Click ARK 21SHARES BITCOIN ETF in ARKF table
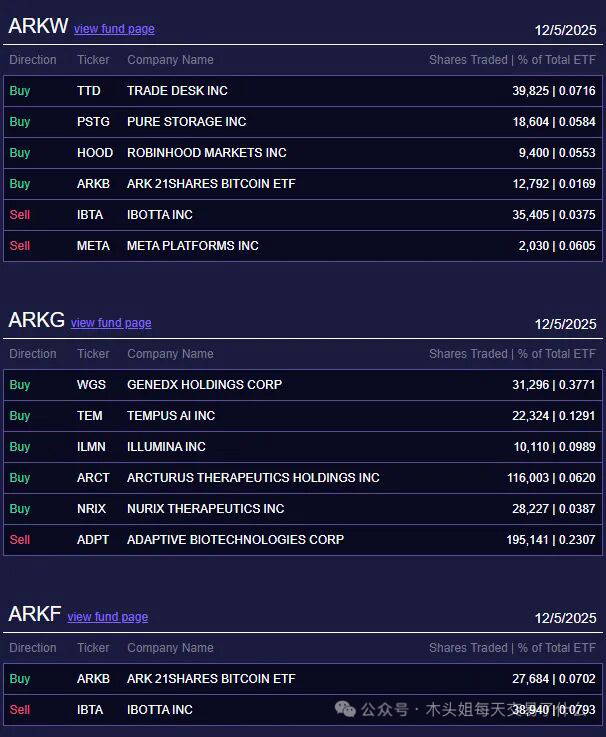Viewport: 606px width, 737px height. (211, 679)
